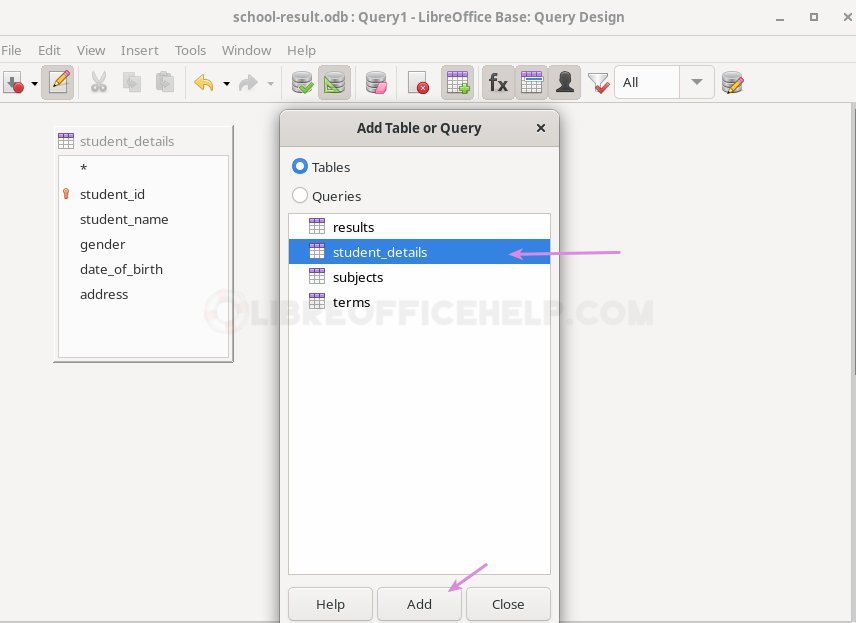Open Query Properties database-pencil icon
Screen dimensions: 856x623
pyautogui.click(x=733, y=82)
